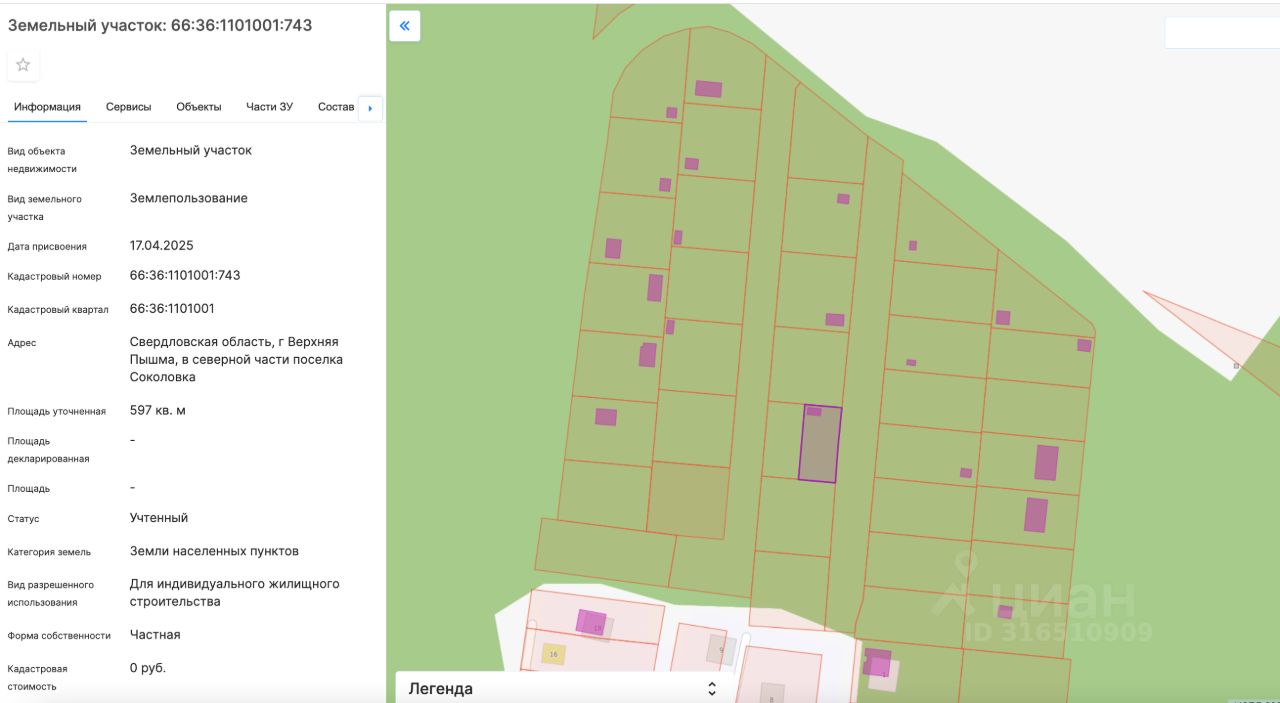Click building number 8 near the legend
This screenshot has width=1280, height=703.
[x=770, y=692]
